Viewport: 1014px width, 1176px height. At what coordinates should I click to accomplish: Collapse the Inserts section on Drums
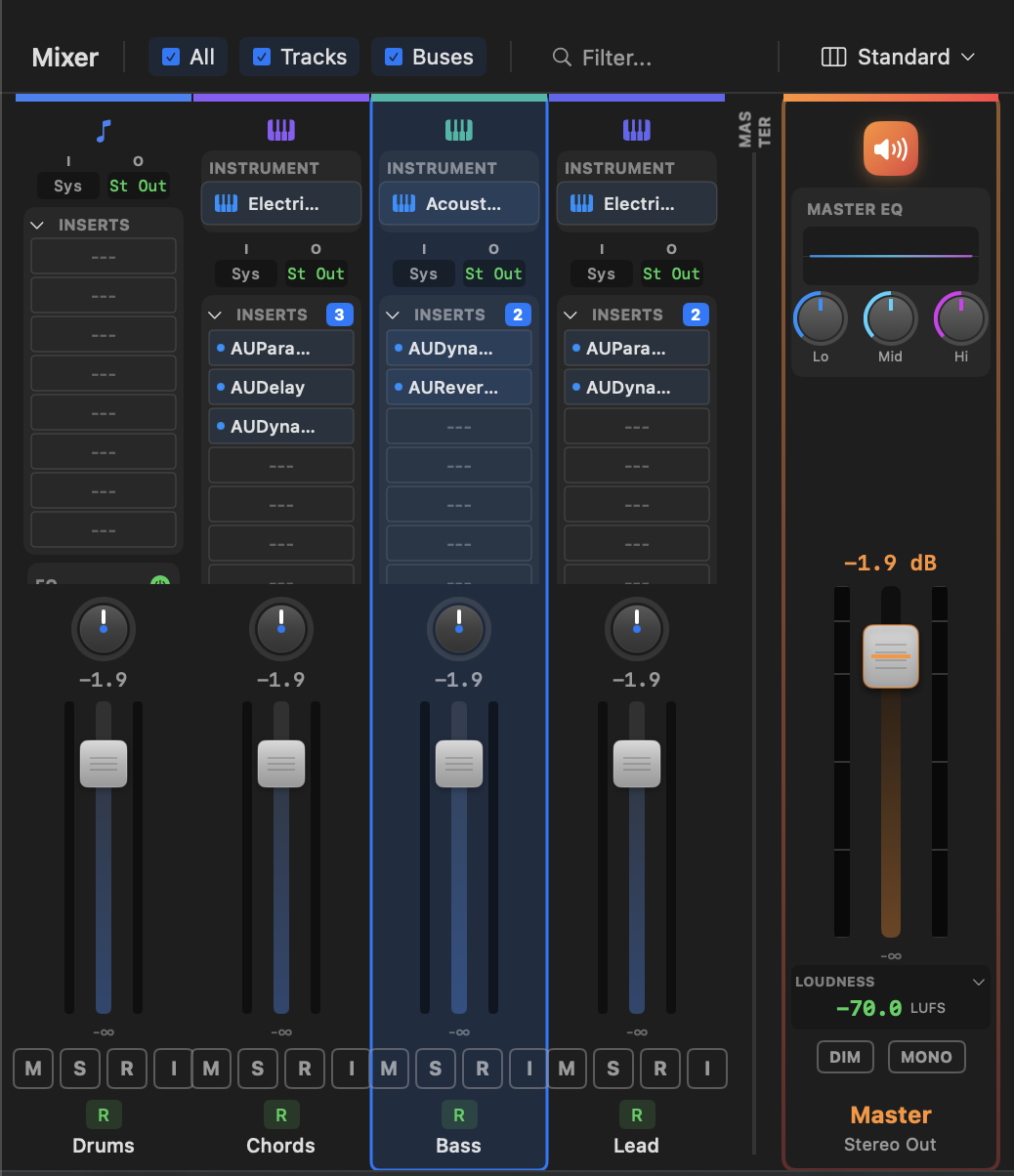(36, 225)
